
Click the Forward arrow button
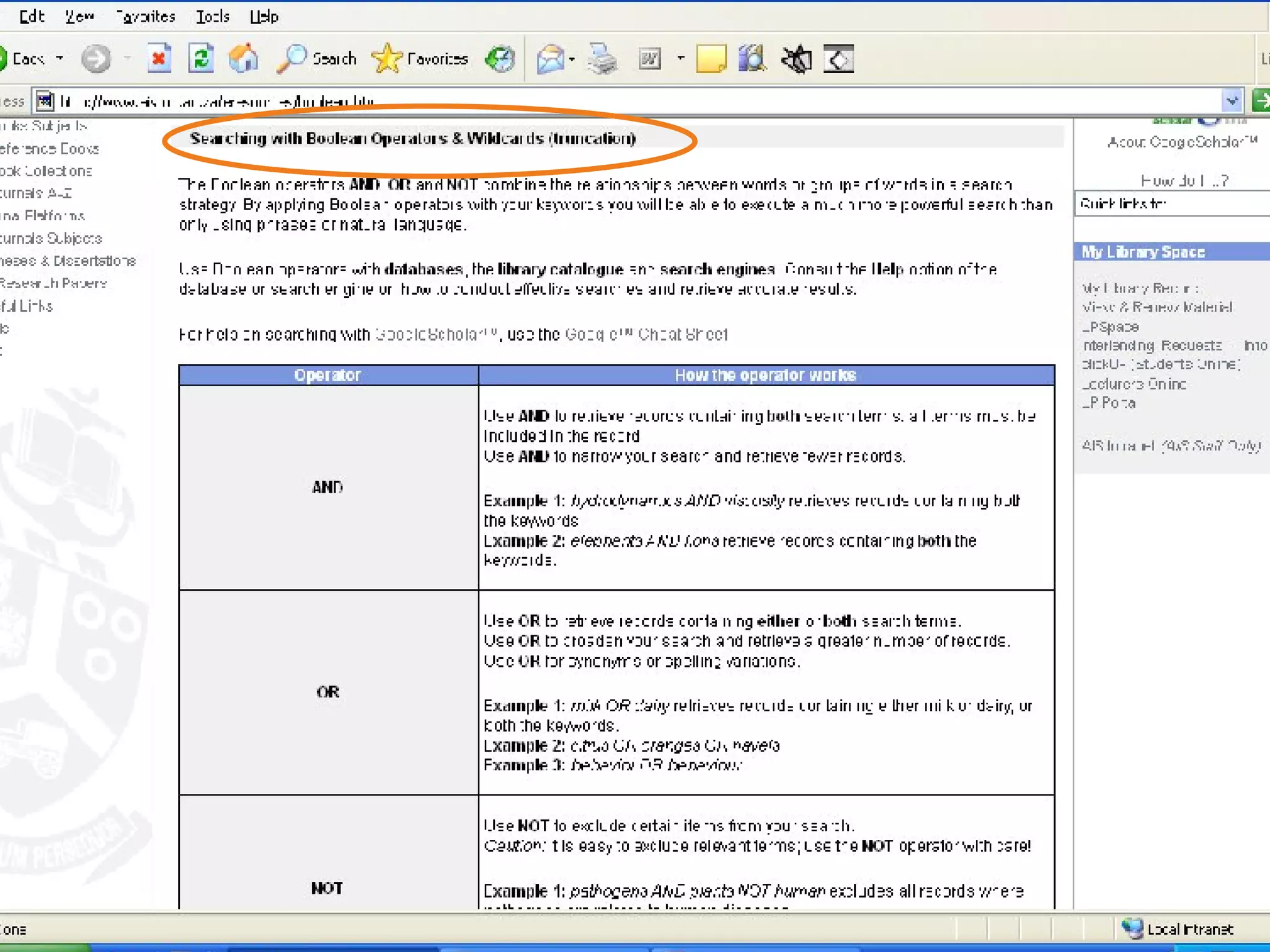pyautogui.click(x=96, y=59)
